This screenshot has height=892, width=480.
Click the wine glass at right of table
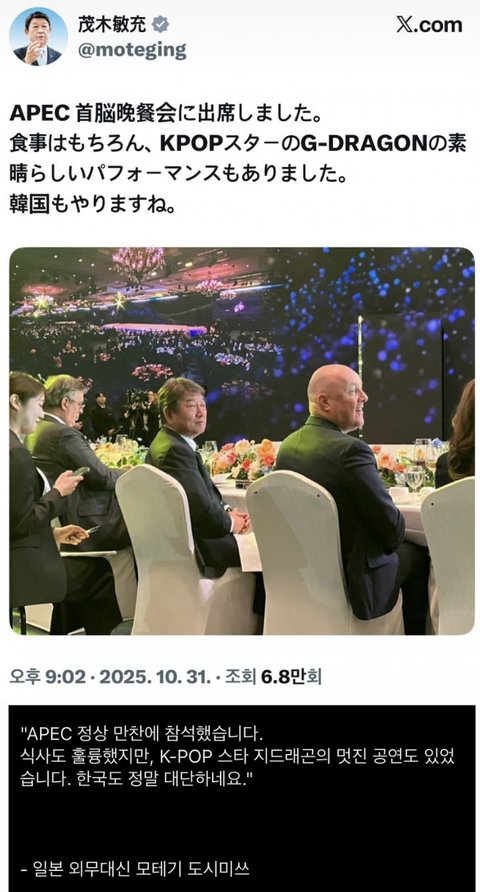tap(415, 477)
